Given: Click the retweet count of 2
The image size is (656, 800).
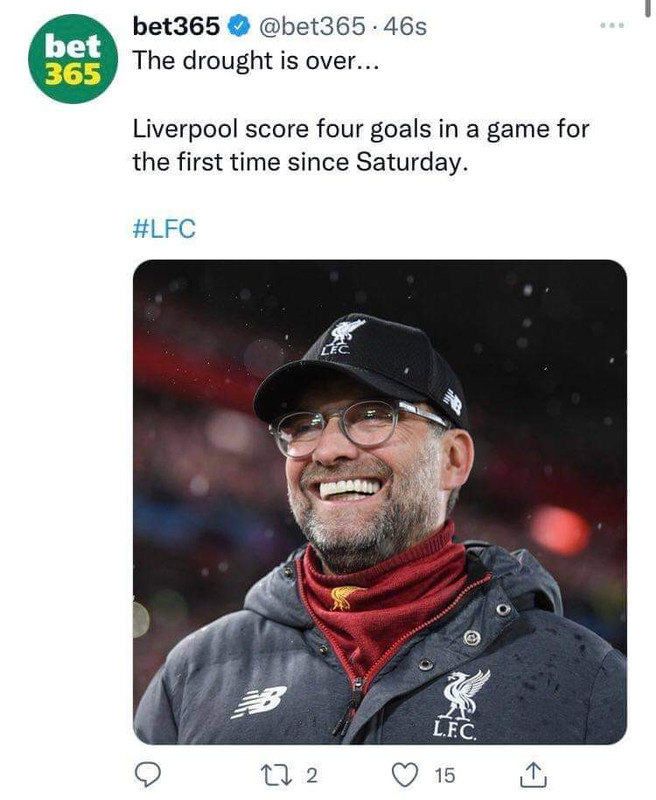Looking at the screenshot, I should 312,776.
